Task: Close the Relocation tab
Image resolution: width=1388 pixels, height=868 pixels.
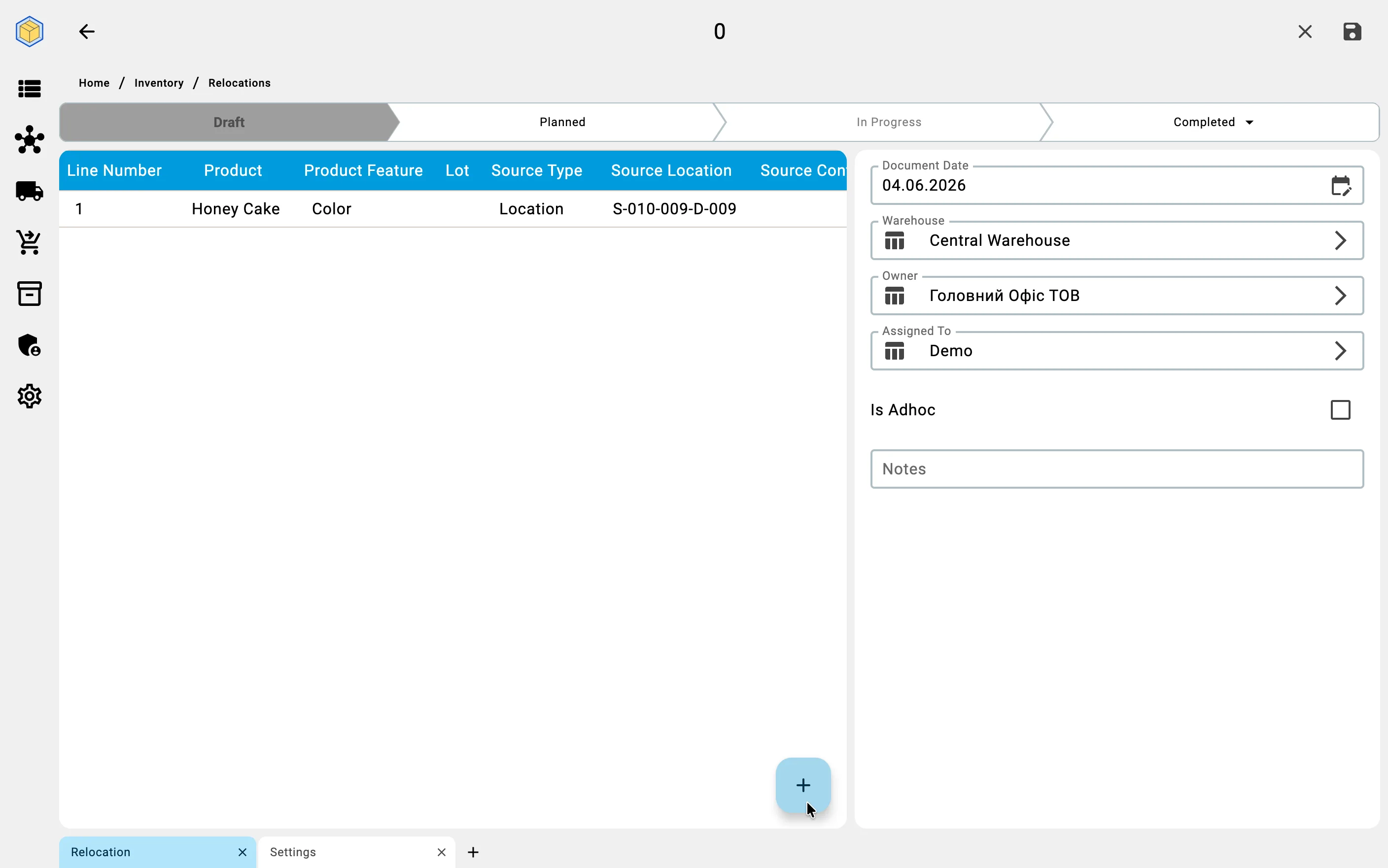Action: 243,852
